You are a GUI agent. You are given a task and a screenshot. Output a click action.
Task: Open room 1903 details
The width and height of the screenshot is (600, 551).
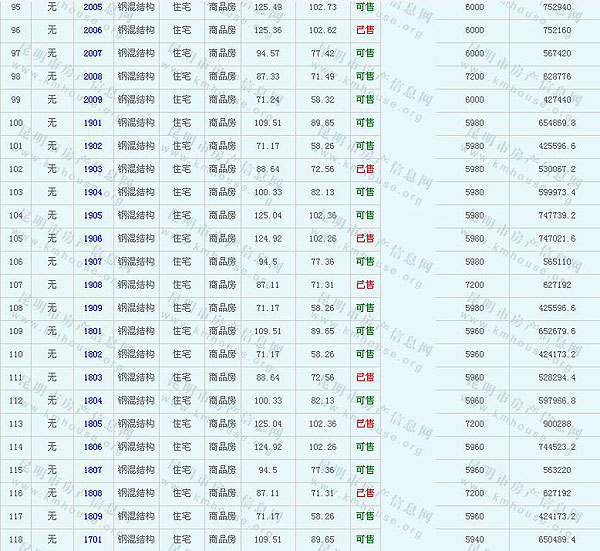(x=92, y=169)
